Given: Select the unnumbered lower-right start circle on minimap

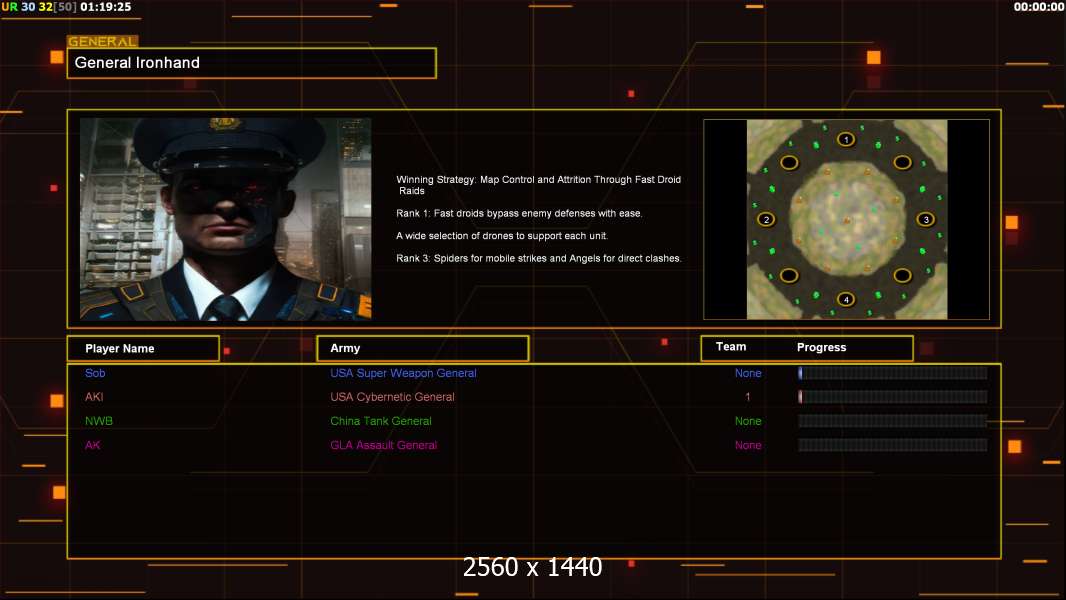Looking at the screenshot, I should pyautogui.click(x=902, y=275).
